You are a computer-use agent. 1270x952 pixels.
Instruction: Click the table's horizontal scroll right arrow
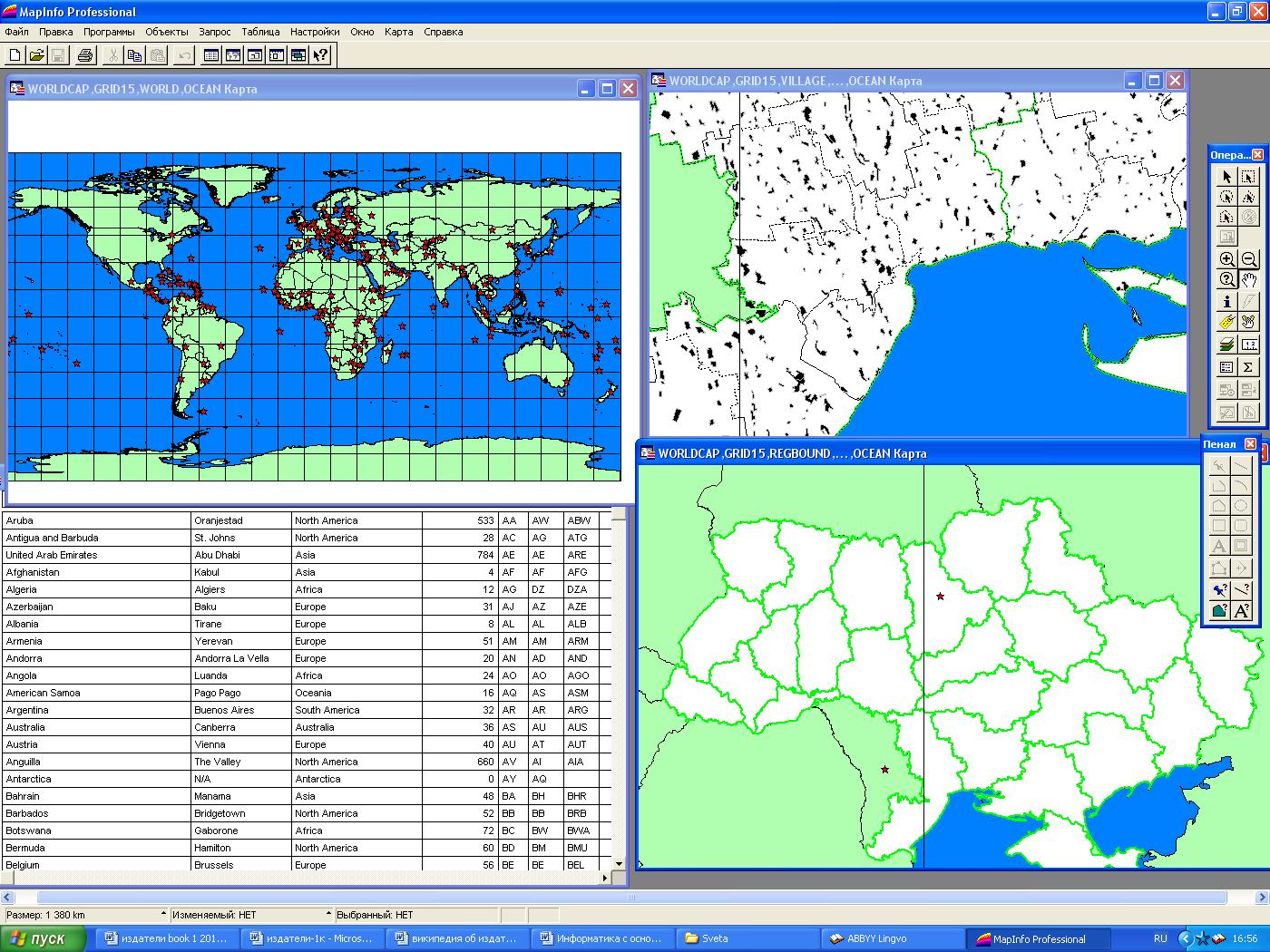pos(606,878)
